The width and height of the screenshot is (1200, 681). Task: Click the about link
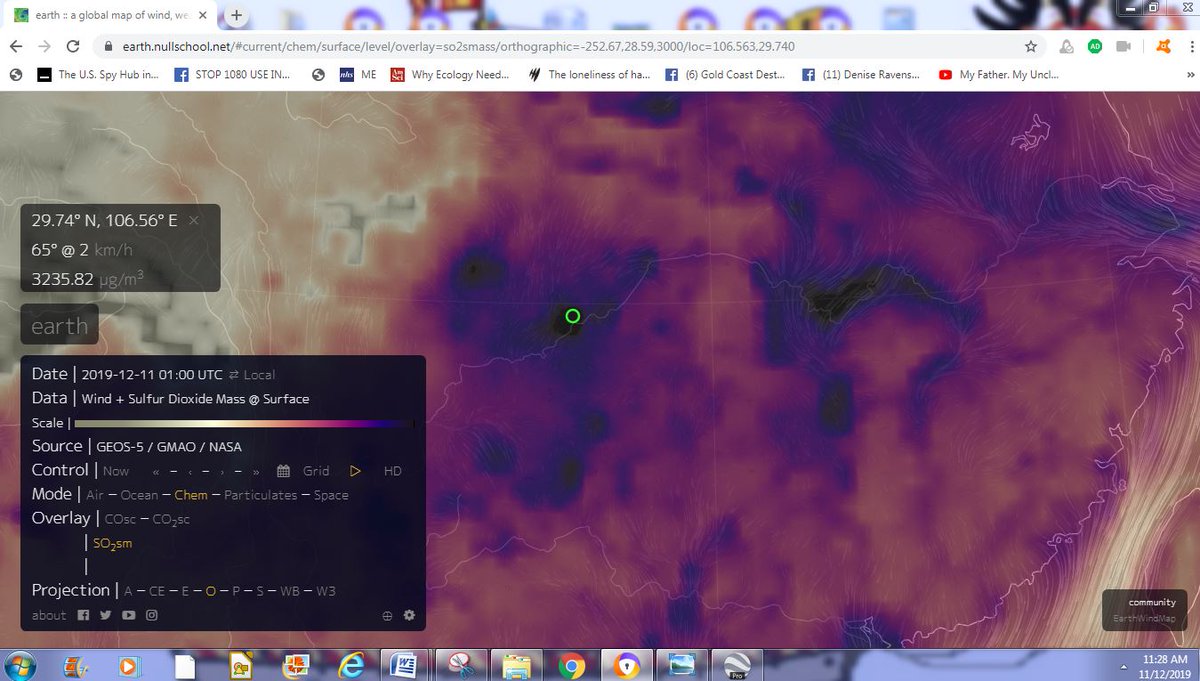coord(49,615)
